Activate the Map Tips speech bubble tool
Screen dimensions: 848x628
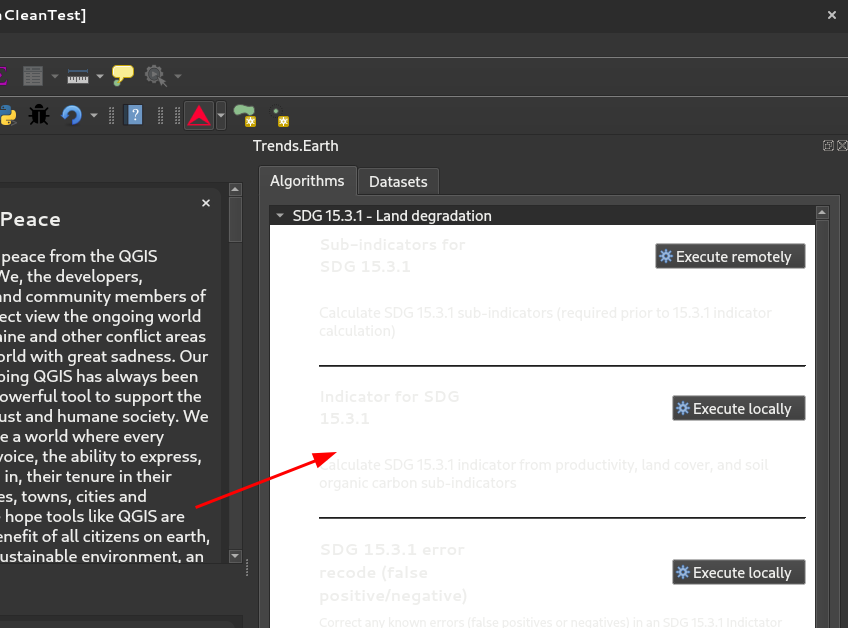[x=123, y=75]
